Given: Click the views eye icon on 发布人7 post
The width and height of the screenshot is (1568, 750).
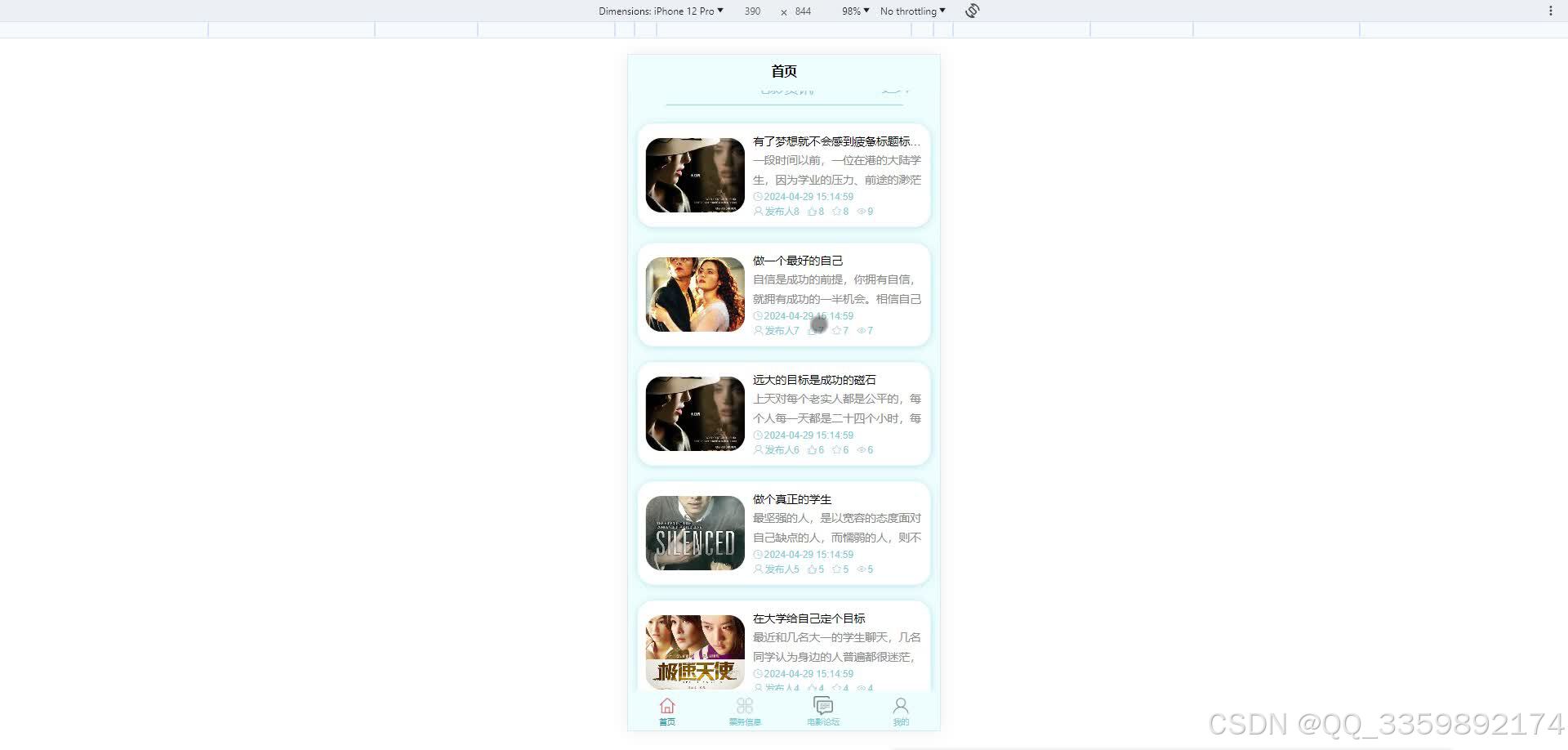Looking at the screenshot, I should click(x=861, y=331).
